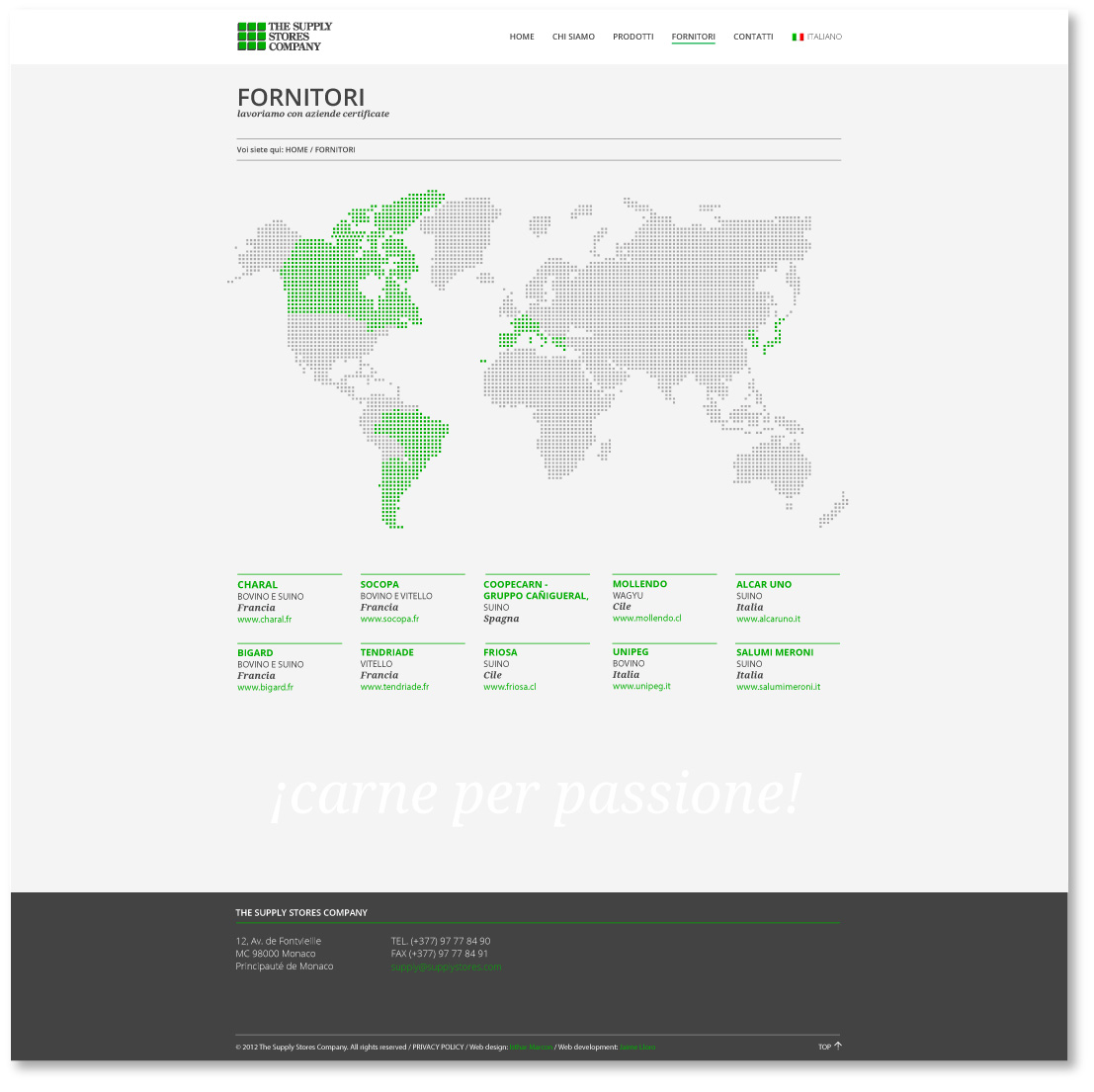Open the CONTATTI page
The height and width of the screenshot is (1092, 1094).
tap(753, 37)
